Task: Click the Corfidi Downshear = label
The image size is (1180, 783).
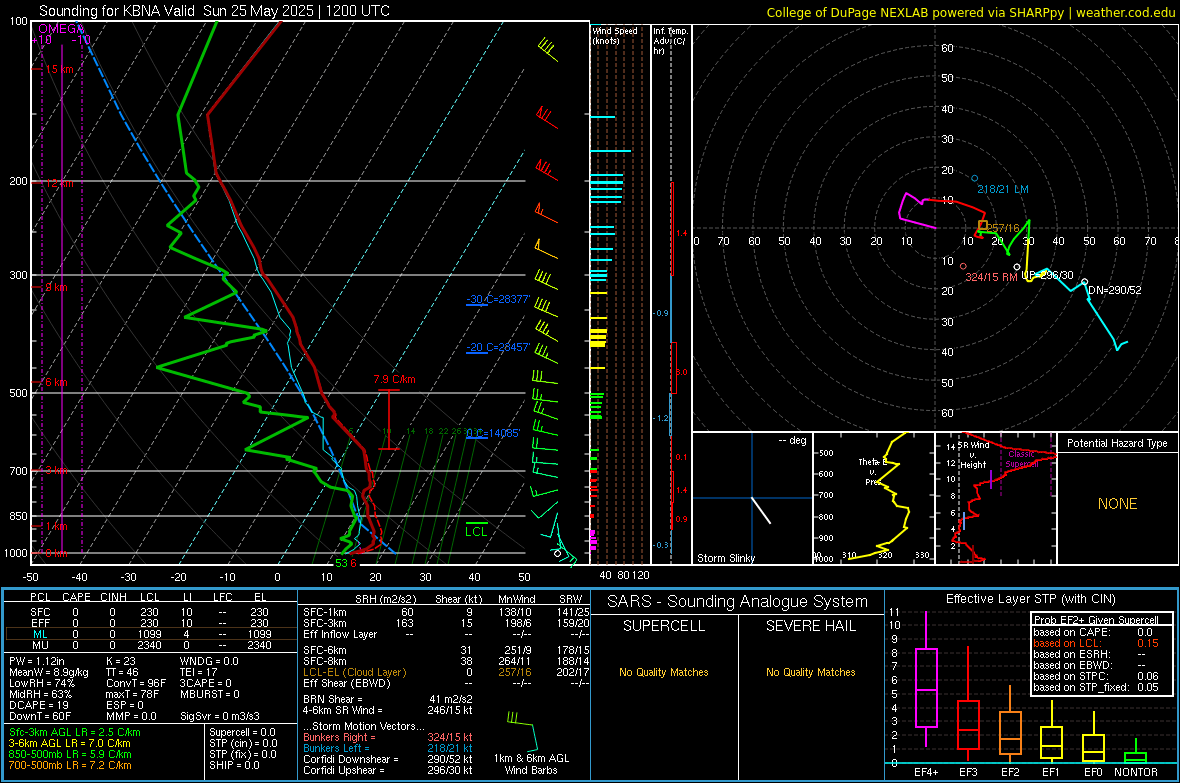Action: [x=351, y=760]
